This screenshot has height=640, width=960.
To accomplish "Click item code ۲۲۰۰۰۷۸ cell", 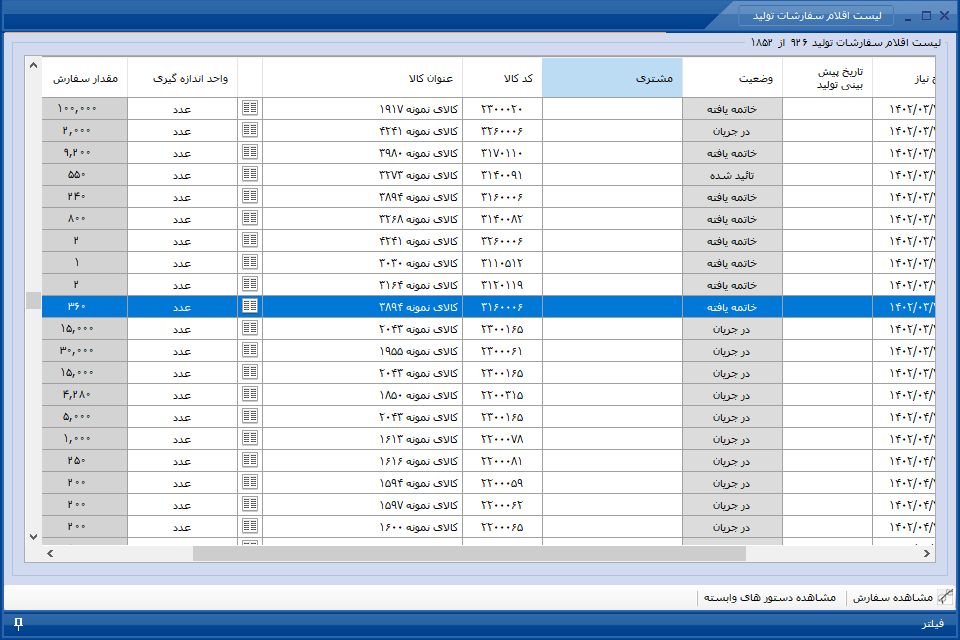I will (x=503, y=439).
